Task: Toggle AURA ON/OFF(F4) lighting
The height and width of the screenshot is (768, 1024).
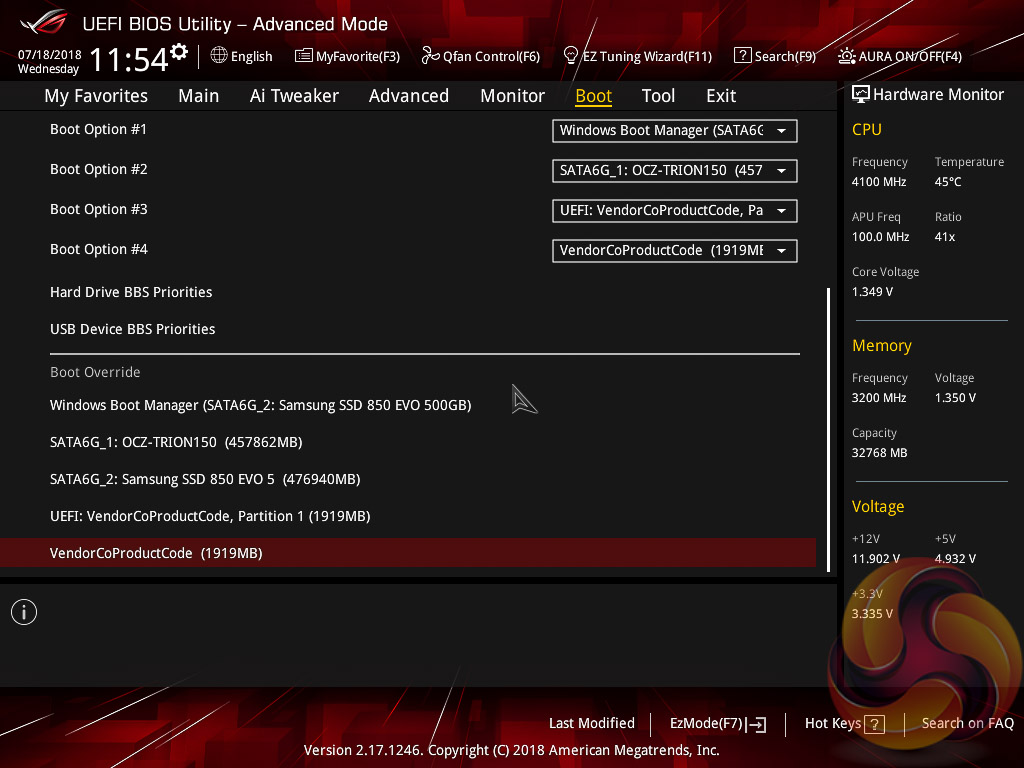Action: (x=900, y=56)
